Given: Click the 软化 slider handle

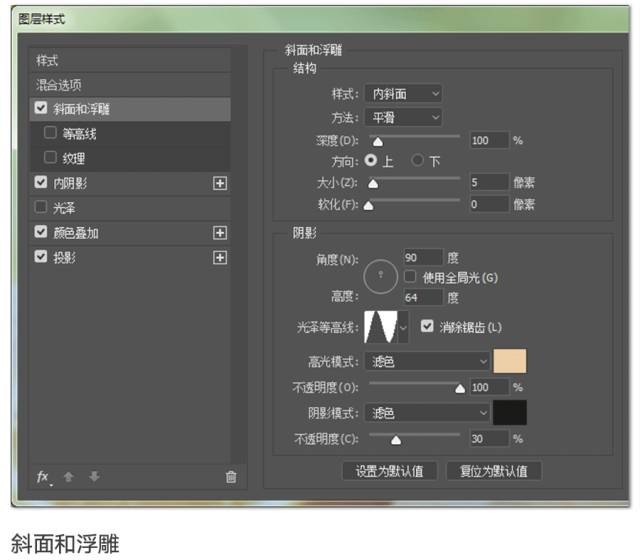Looking at the screenshot, I should click(369, 205).
